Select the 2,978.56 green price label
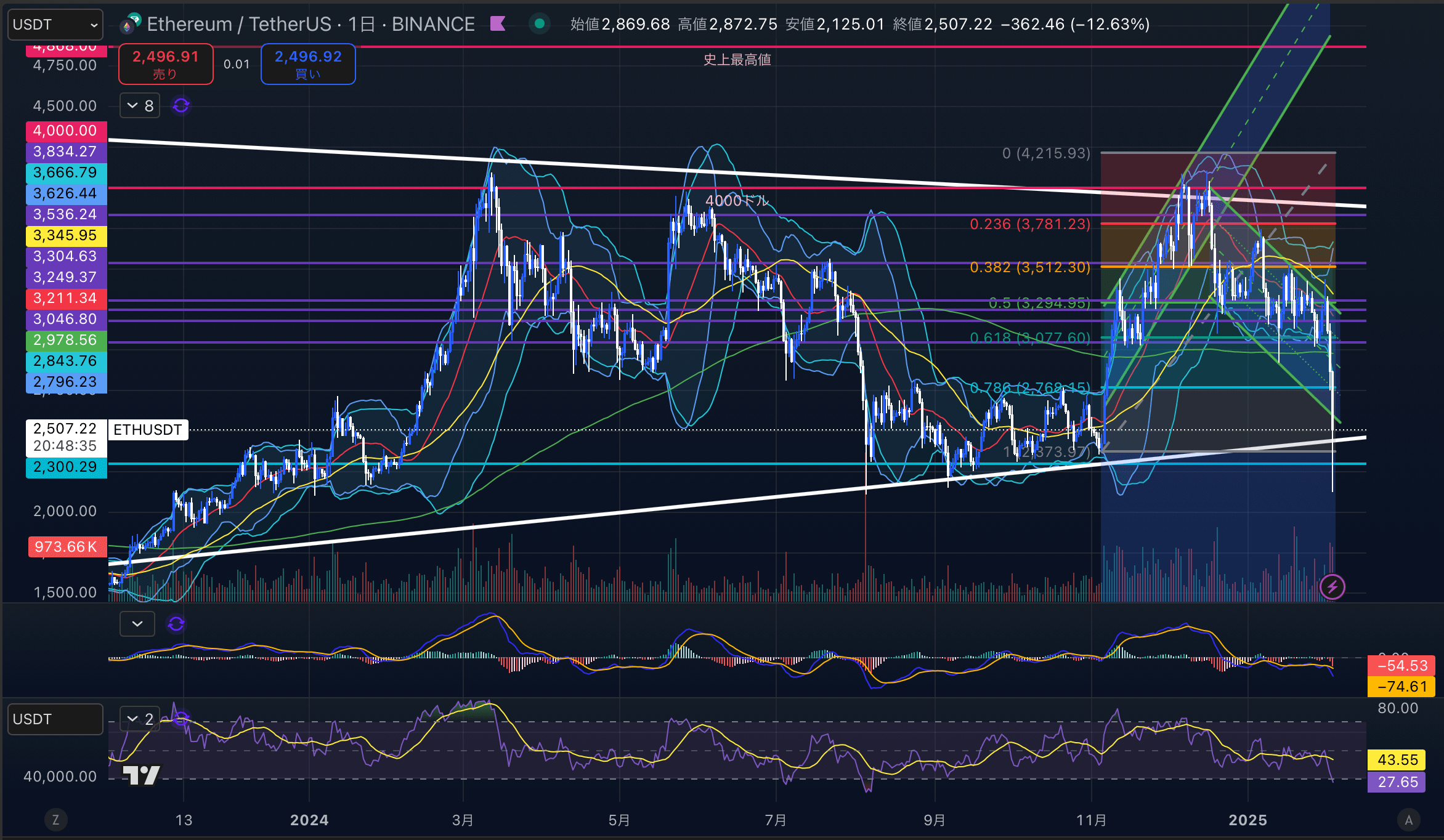1444x840 pixels. (x=66, y=340)
